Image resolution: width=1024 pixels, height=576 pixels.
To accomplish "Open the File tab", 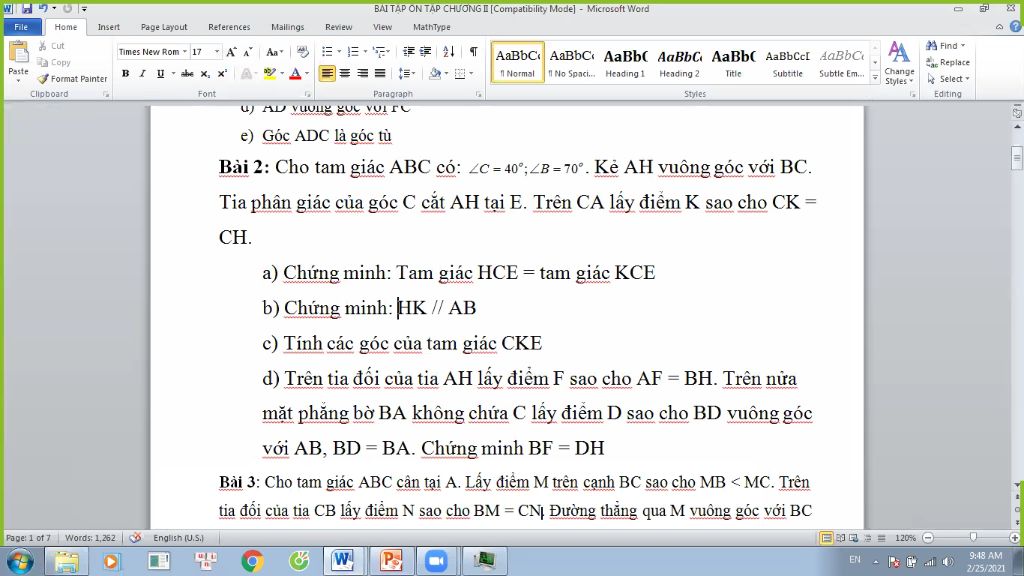I will 22,27.
